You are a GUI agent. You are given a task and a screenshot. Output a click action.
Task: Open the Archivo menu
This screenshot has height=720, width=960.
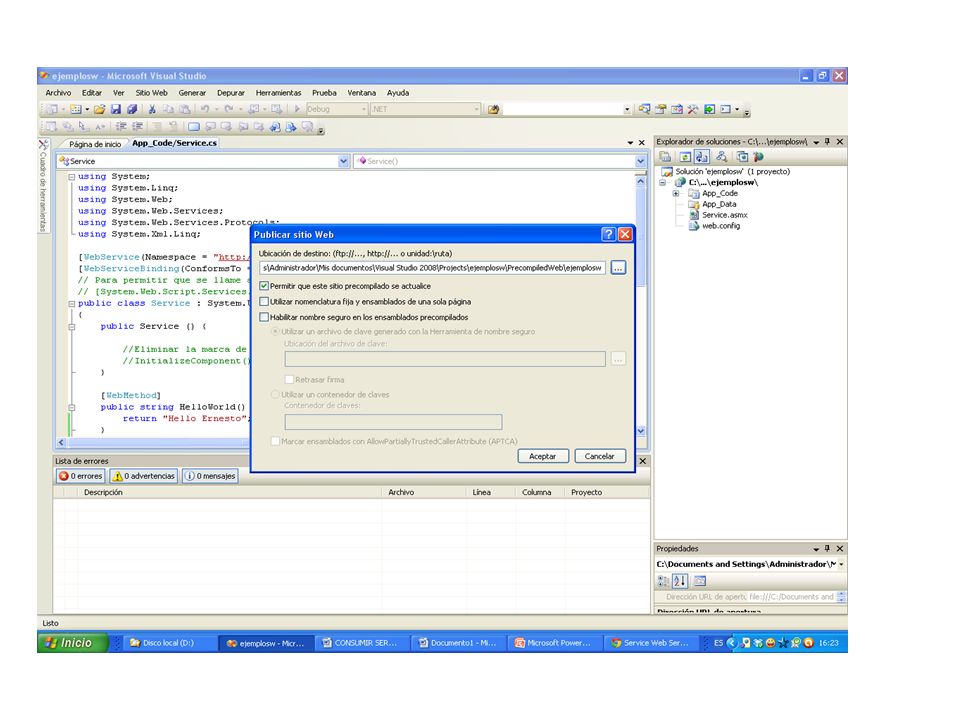click(58, 93)
